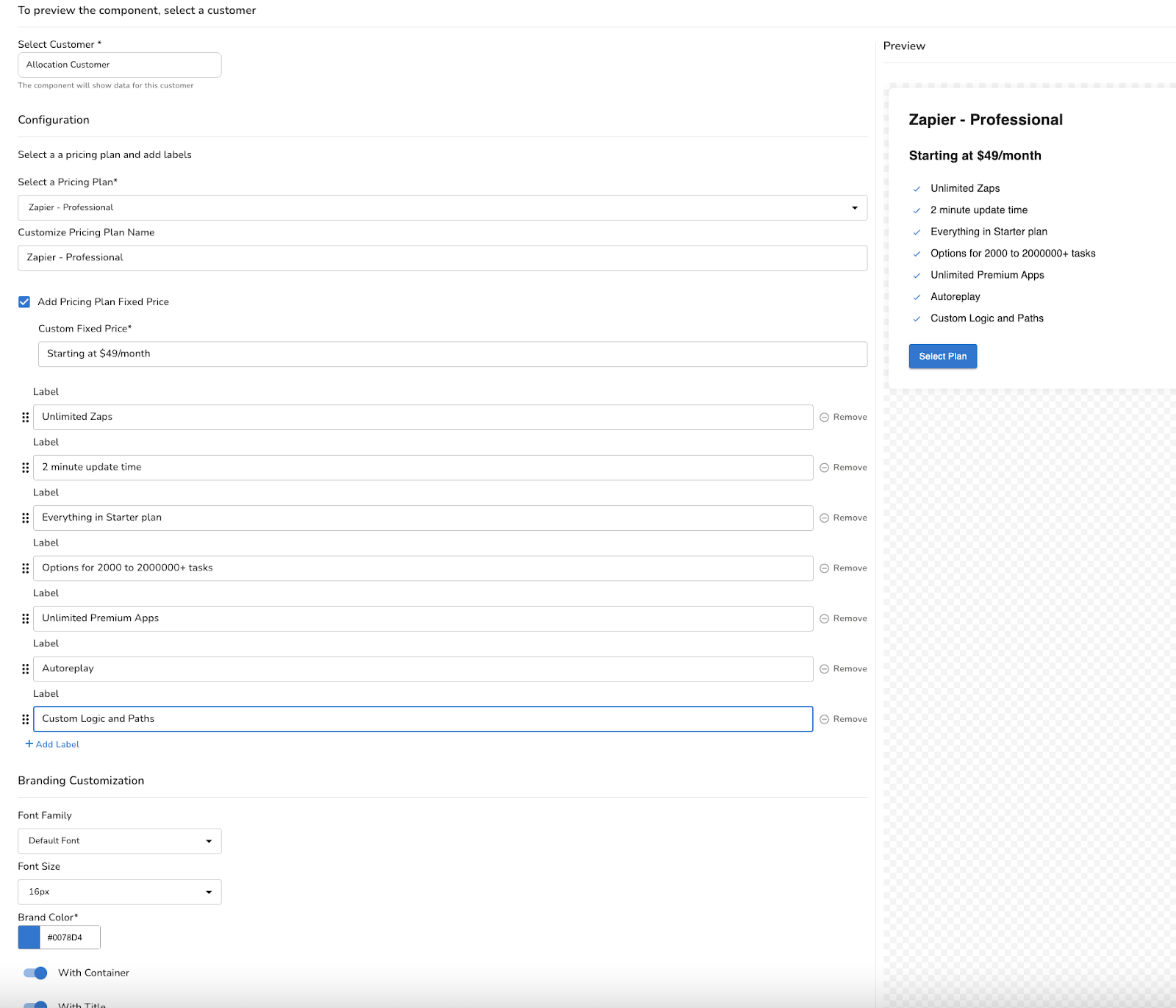Image resolution: width=1176 pixels, height=1008 pixels.
Task: Open the Brand Color swatch picker
Action: 29,937
